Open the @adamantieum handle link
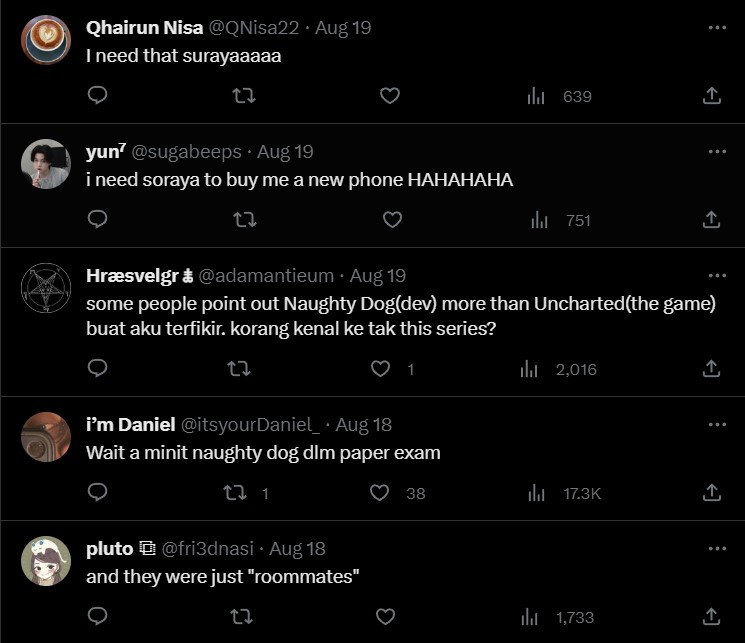Viewport: 745px width, 643px height. pyautogui.click(x=269, y=275)
